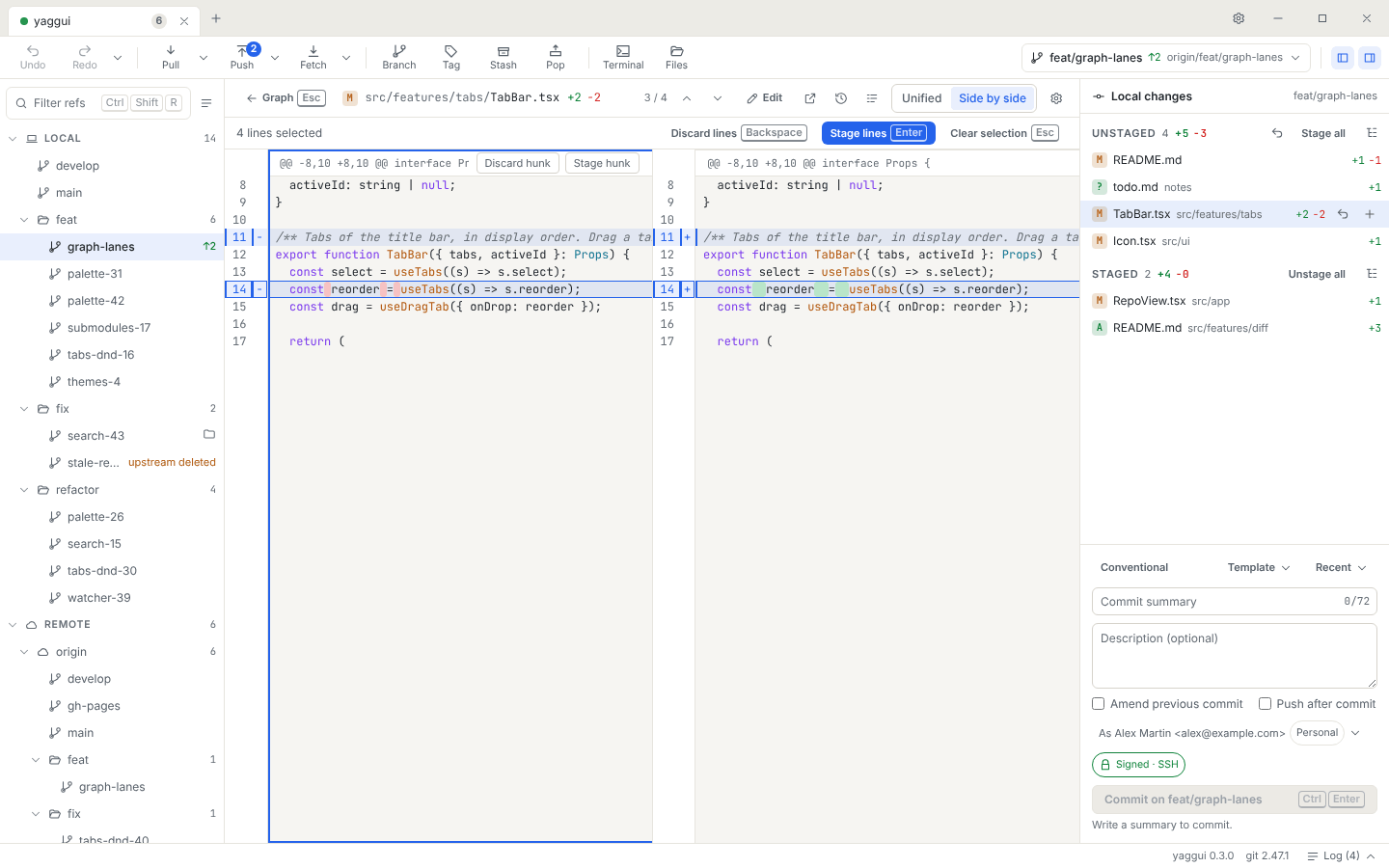Click the Stage hunk button
Screen dimensions: 1389x868
pyautogui.click(x=602, y=163)
